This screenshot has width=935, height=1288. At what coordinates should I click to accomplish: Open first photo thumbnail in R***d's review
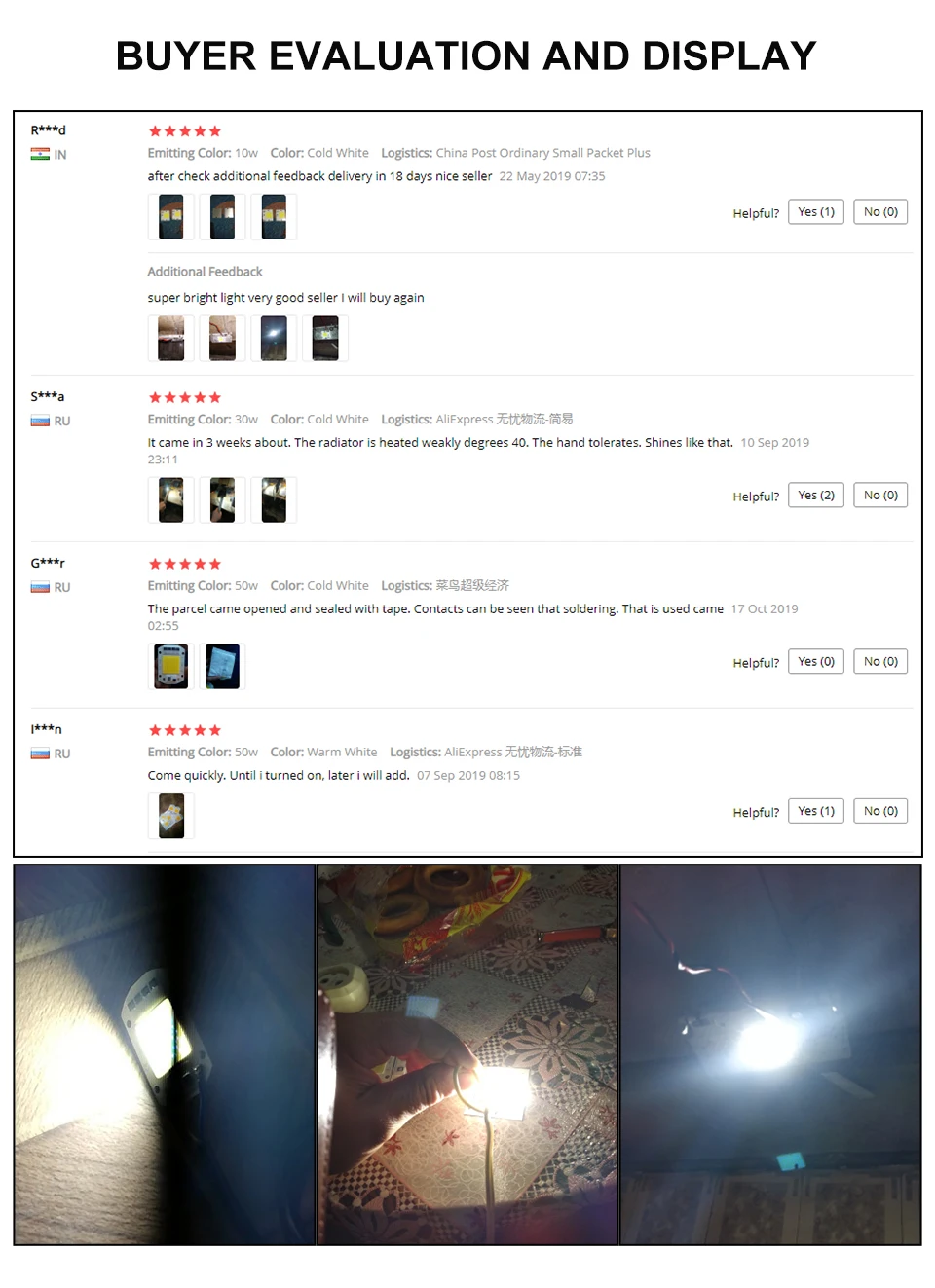click(171, 216)
